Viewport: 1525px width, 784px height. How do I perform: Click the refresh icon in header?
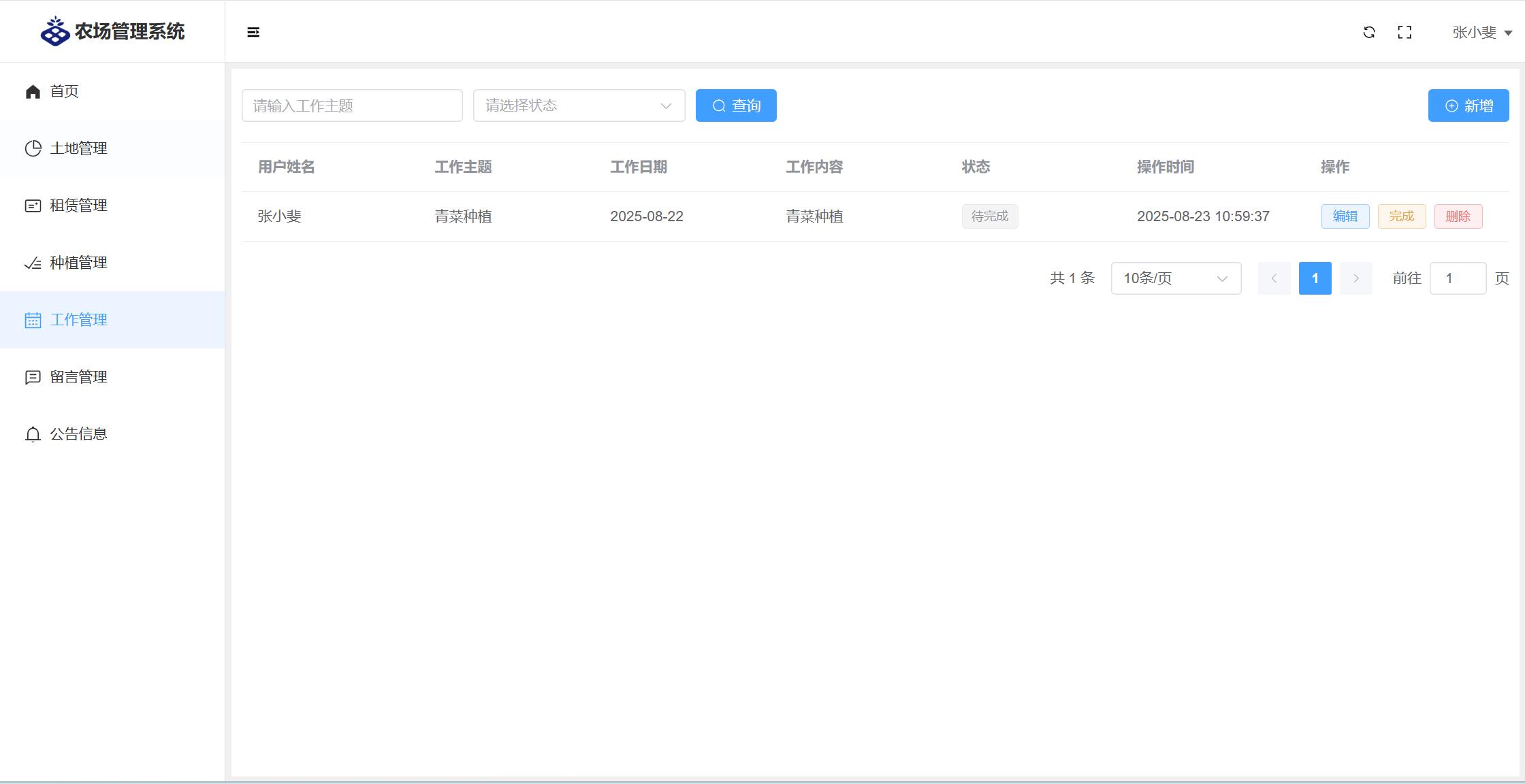click(1369, 32)
